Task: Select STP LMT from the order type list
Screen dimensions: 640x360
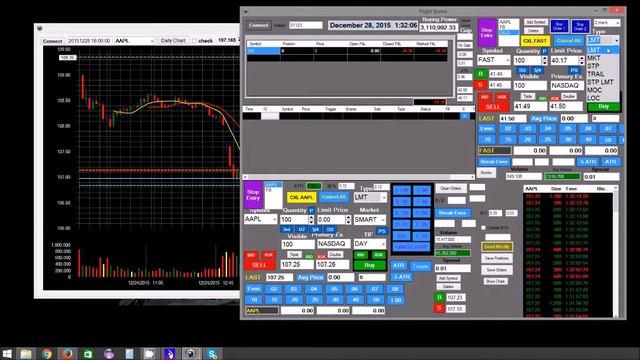Action: pos(603,82)
